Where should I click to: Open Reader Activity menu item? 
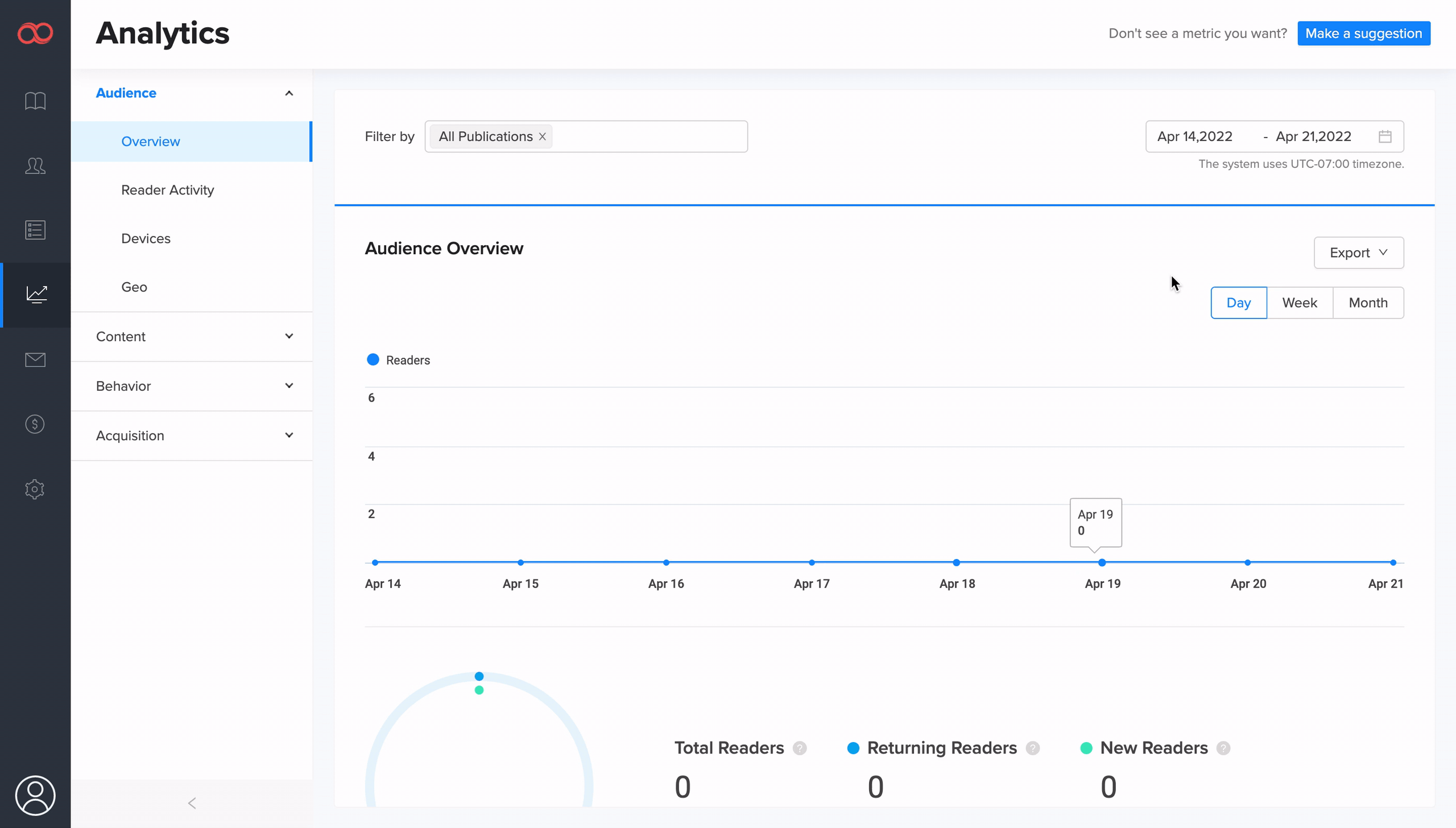(x=168, y=190)
